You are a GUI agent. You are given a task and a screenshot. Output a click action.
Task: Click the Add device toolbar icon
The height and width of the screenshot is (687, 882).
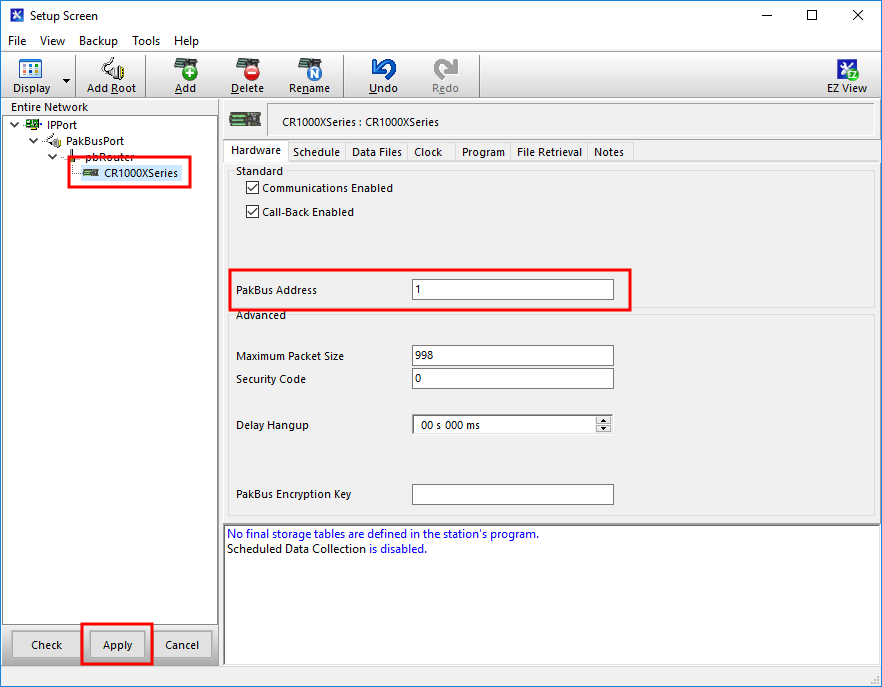pos(185,70)
